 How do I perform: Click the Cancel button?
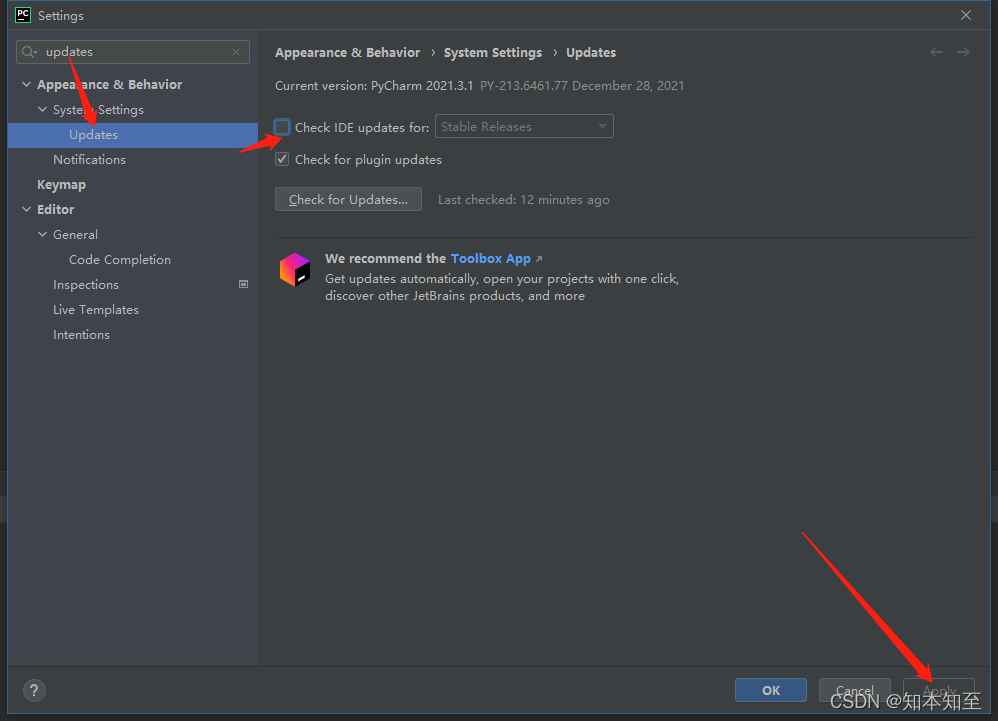click(854, 690)
